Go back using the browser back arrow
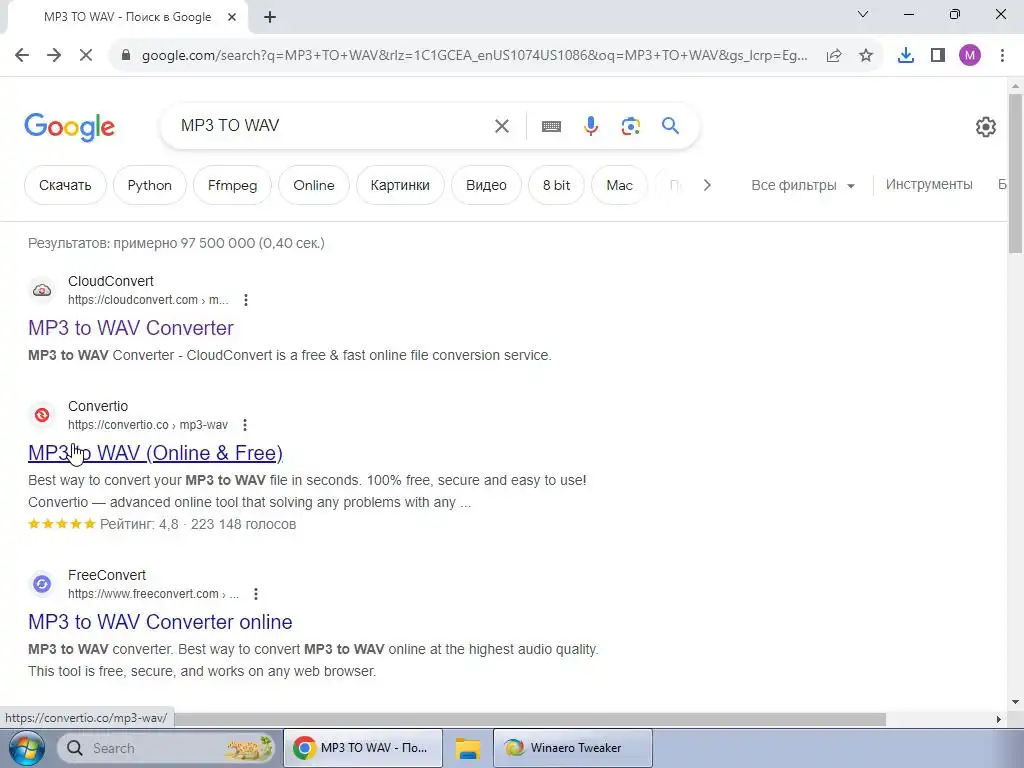The width and height of the screenshot is (1024, 768). tap(22, 56)
